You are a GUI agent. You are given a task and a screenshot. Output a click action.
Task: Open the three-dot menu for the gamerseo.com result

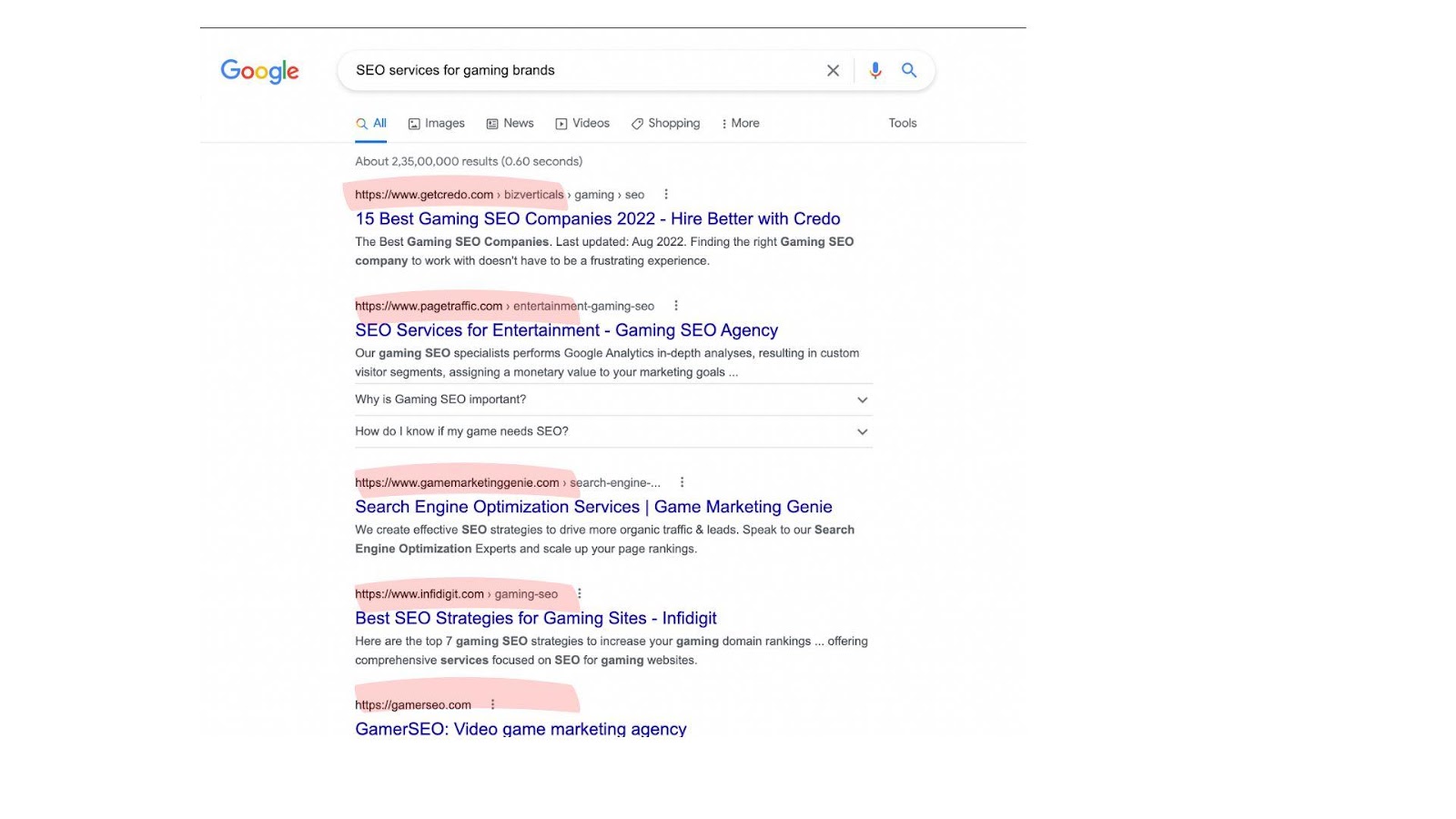click(493, 704)
